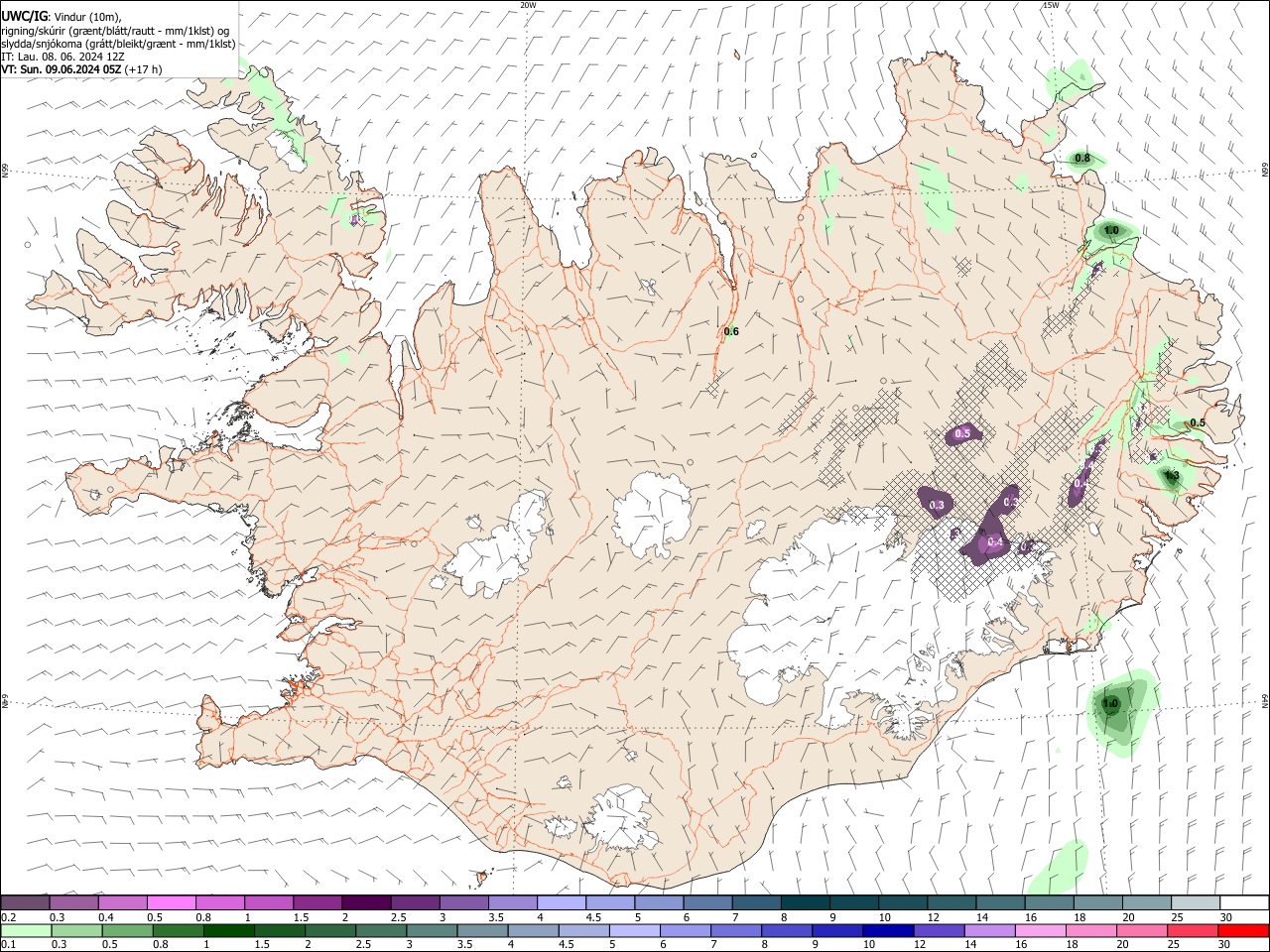Pick the purple 12–14 rain legend swatch
The height and width of the screenshot is (952, 1270).
[x=939, y=930]
